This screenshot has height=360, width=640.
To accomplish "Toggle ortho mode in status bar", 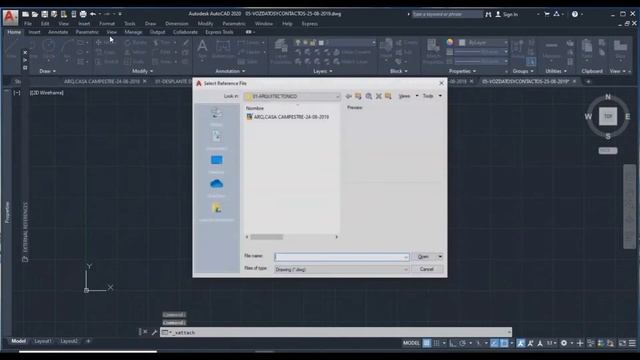I will pyautogui.click(x=453, y=343).
